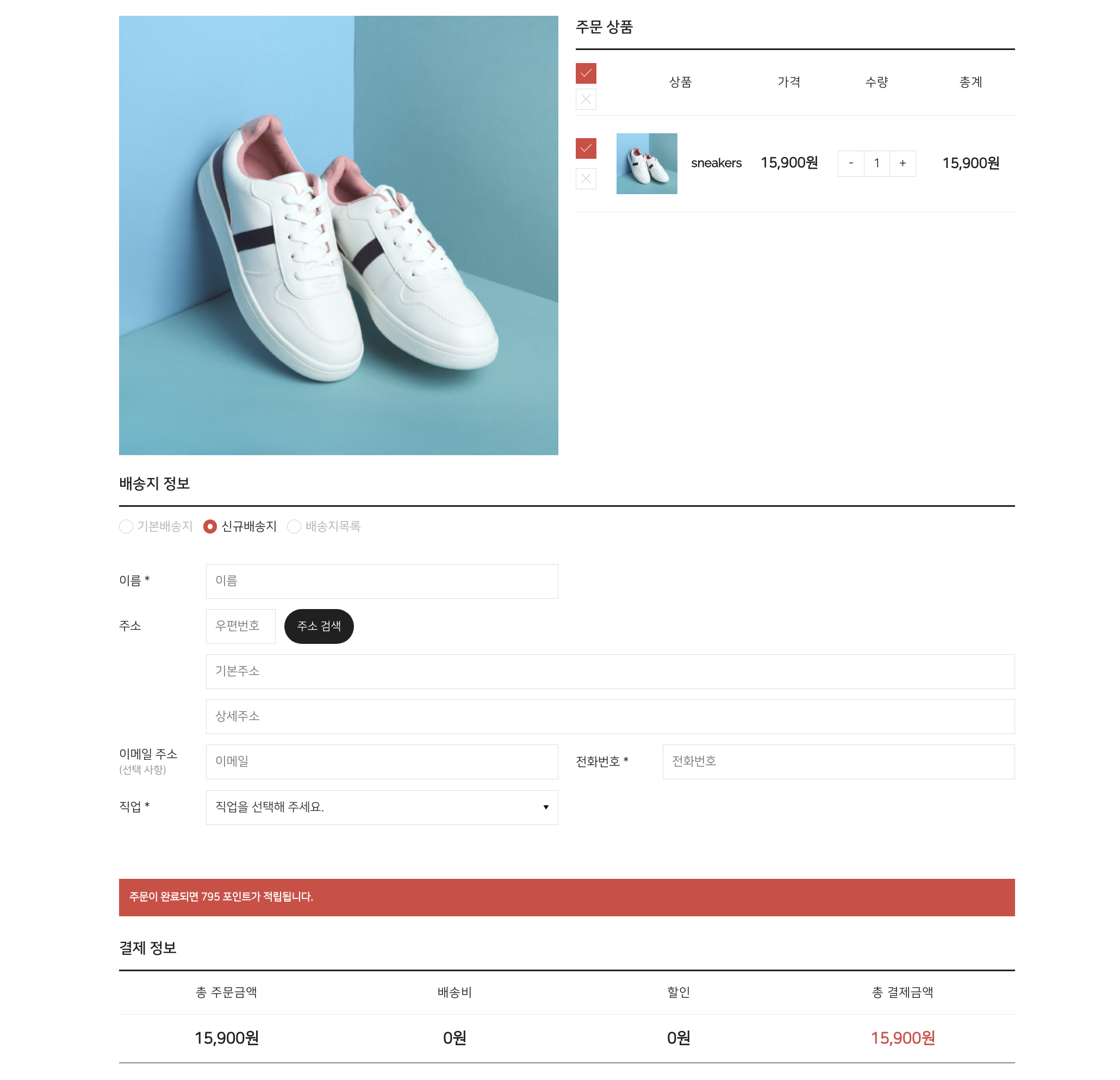1120x1080 pixels.
Task: Click the delete X icon in table header
Action: pos(586,100)
